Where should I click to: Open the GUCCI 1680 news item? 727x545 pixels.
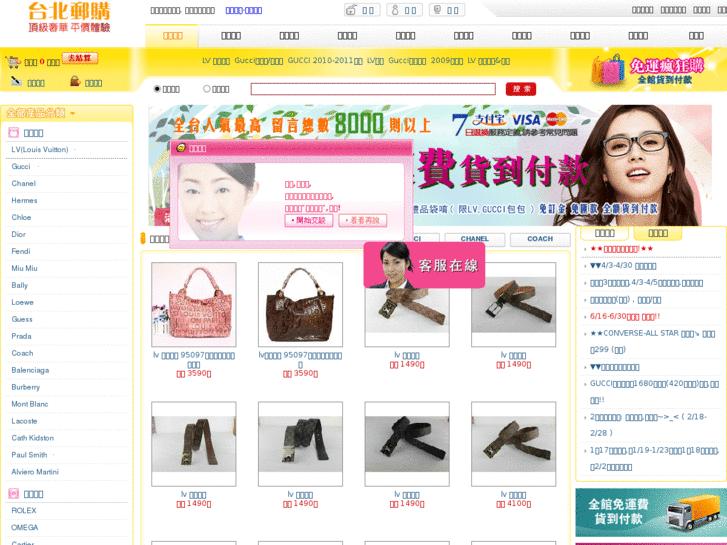pos(654,392)
